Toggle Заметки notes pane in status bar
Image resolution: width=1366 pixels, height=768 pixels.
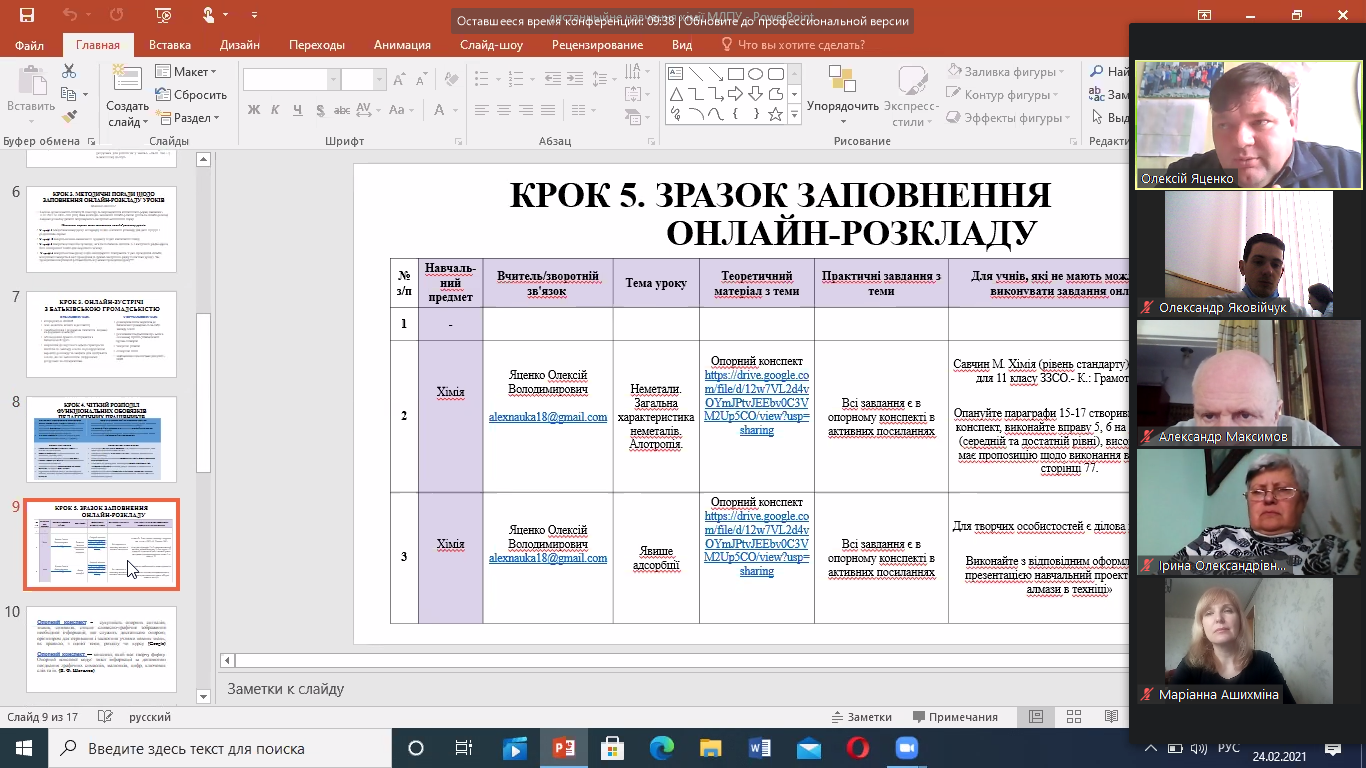coord(861,717)
